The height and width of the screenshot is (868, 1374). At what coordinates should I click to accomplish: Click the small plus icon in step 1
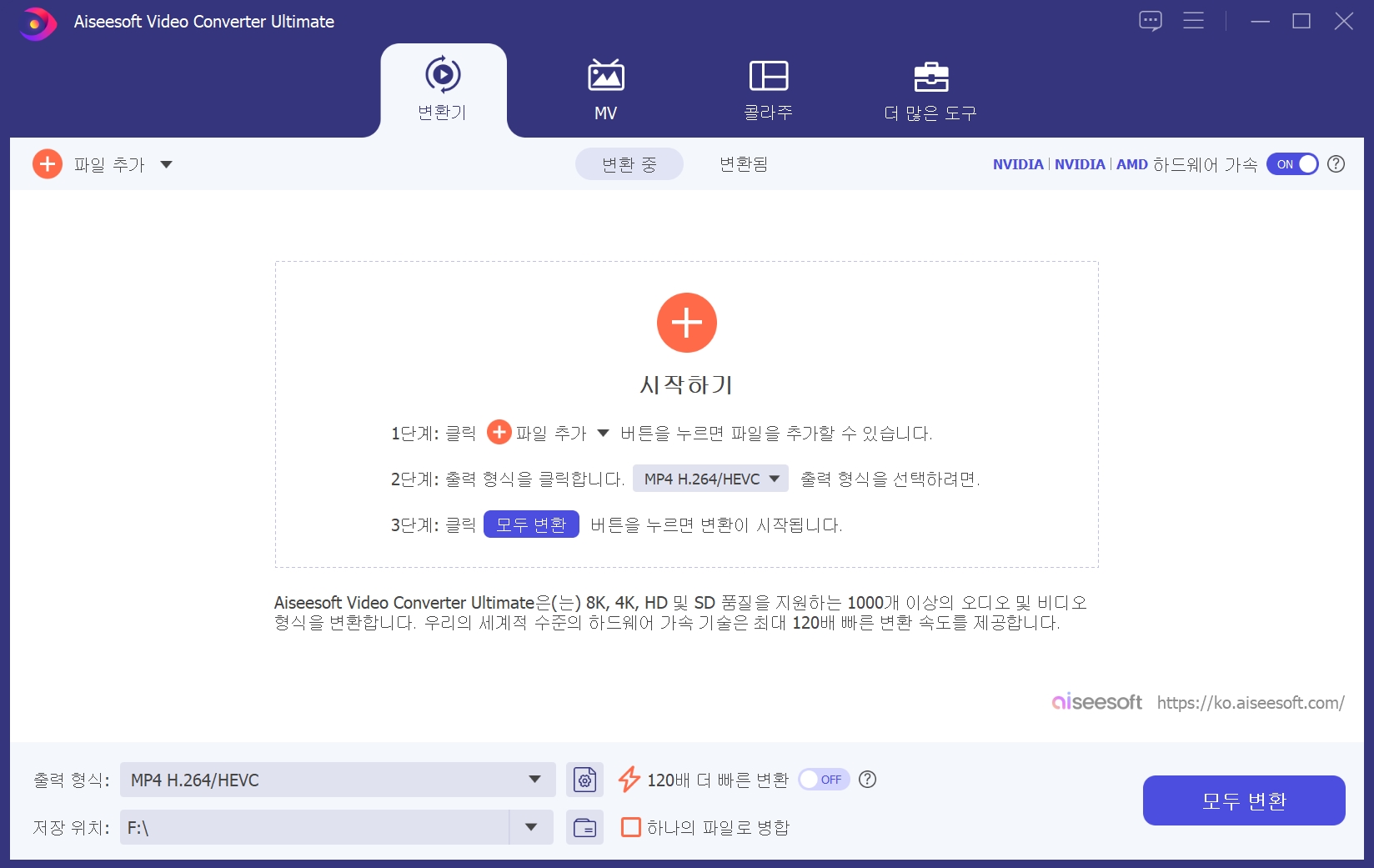point(499,432)
